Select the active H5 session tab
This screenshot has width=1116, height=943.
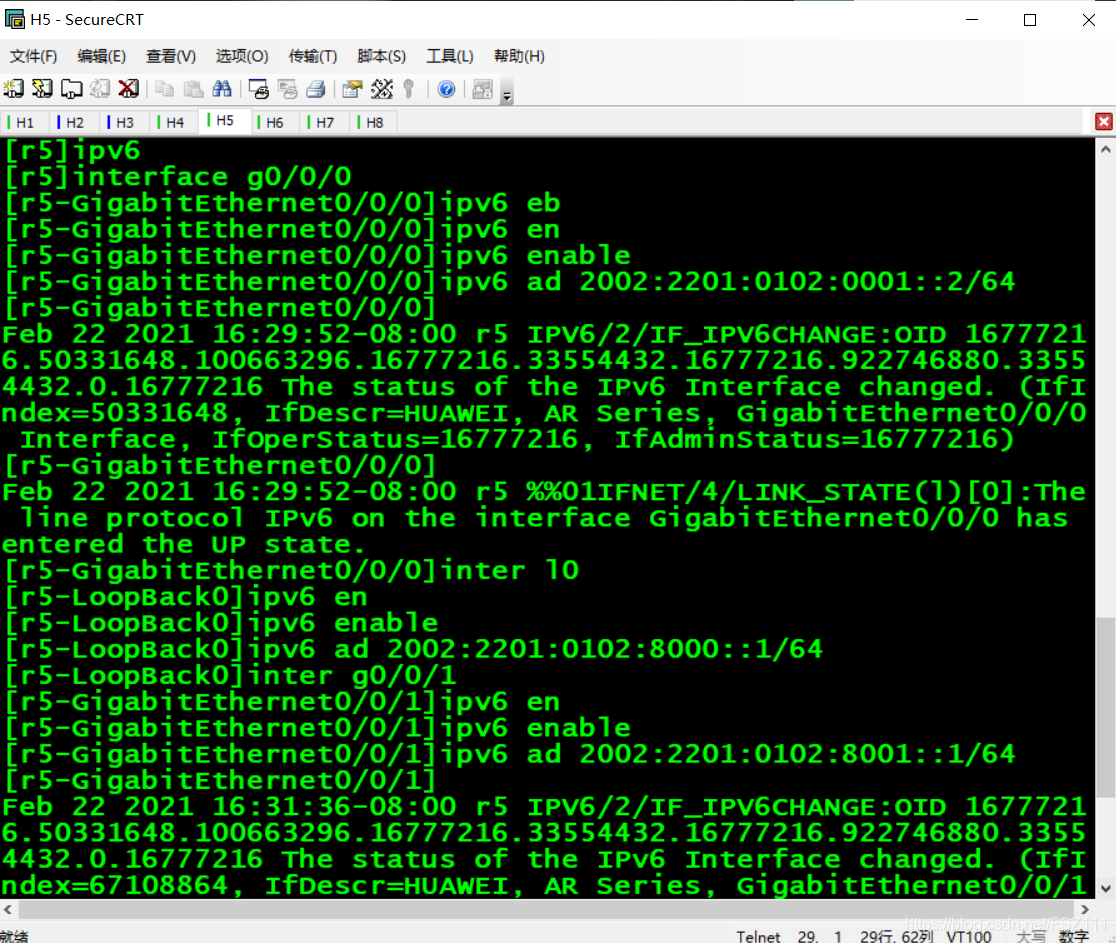[x=225, y=121]
